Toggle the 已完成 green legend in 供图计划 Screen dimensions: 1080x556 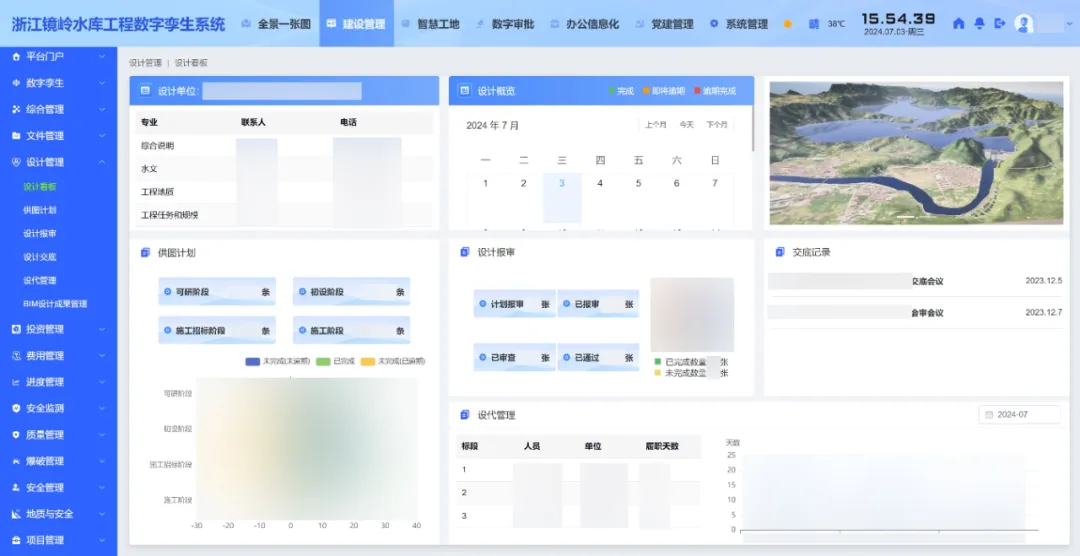pyautogui.click(x=323, y=361)
